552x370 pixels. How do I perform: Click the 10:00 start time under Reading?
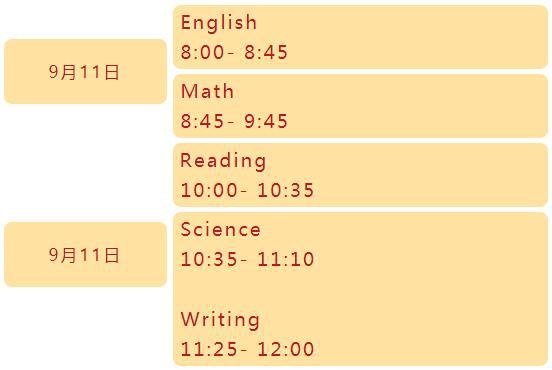click(209, 190)
